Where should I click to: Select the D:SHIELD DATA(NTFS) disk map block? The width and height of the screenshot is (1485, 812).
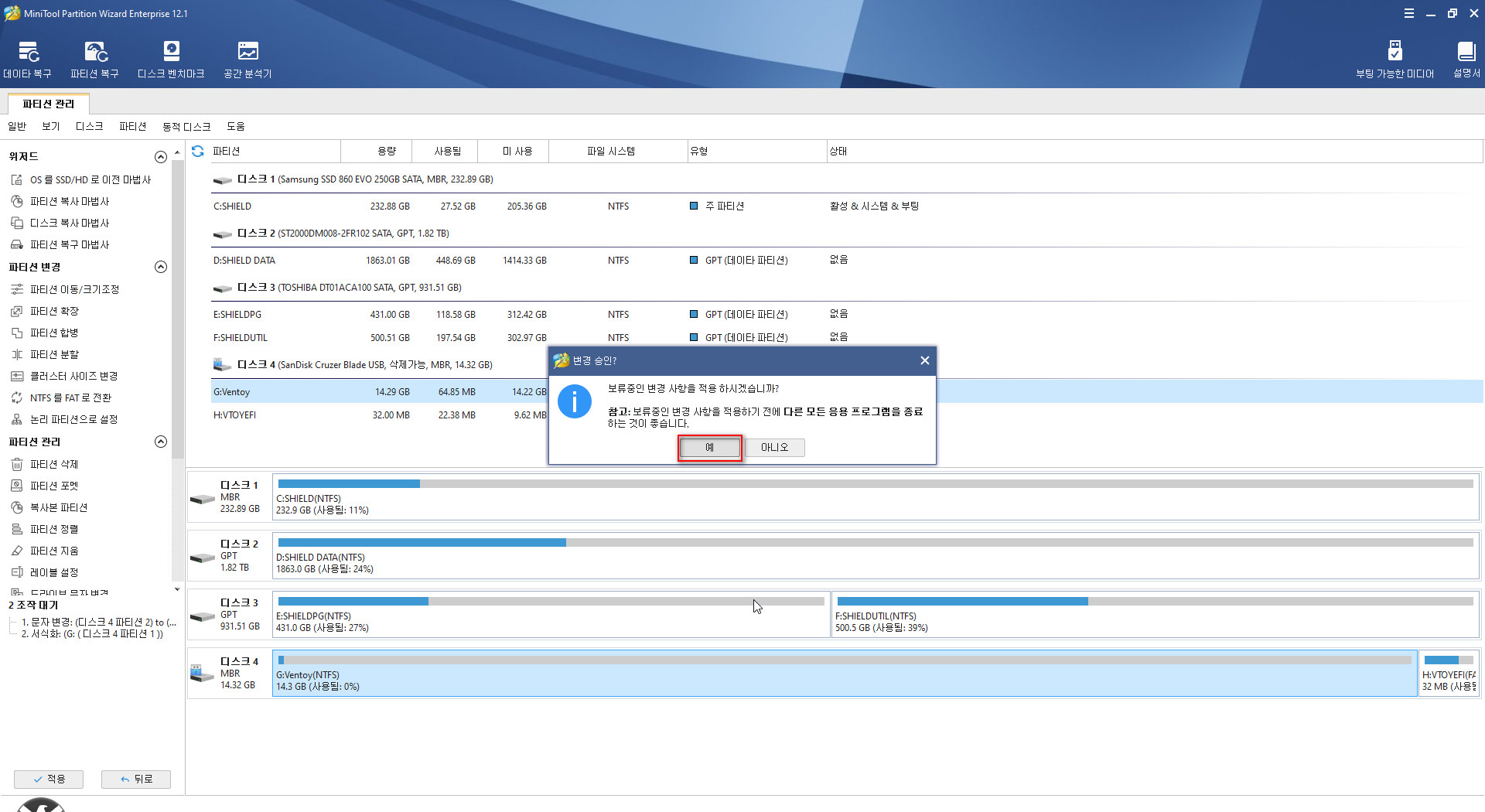[x=876, y=556]
